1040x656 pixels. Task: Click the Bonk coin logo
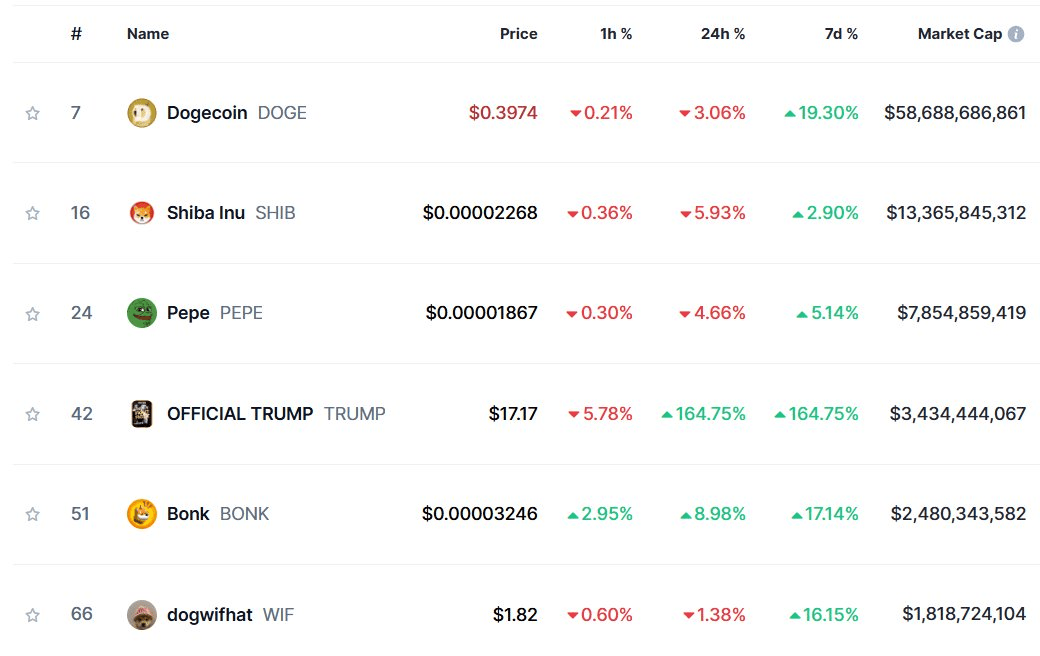142,514
